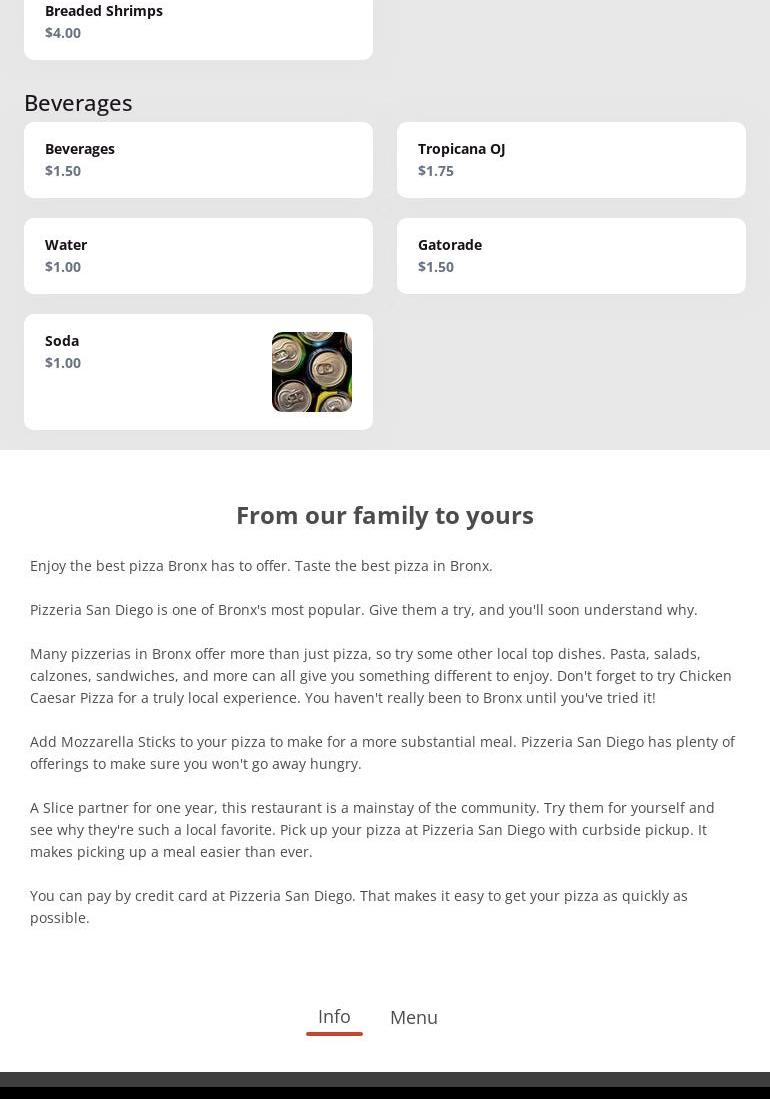
Task: Open the Breaded Shrimps menu item
Action: click(x=198, y=24)
